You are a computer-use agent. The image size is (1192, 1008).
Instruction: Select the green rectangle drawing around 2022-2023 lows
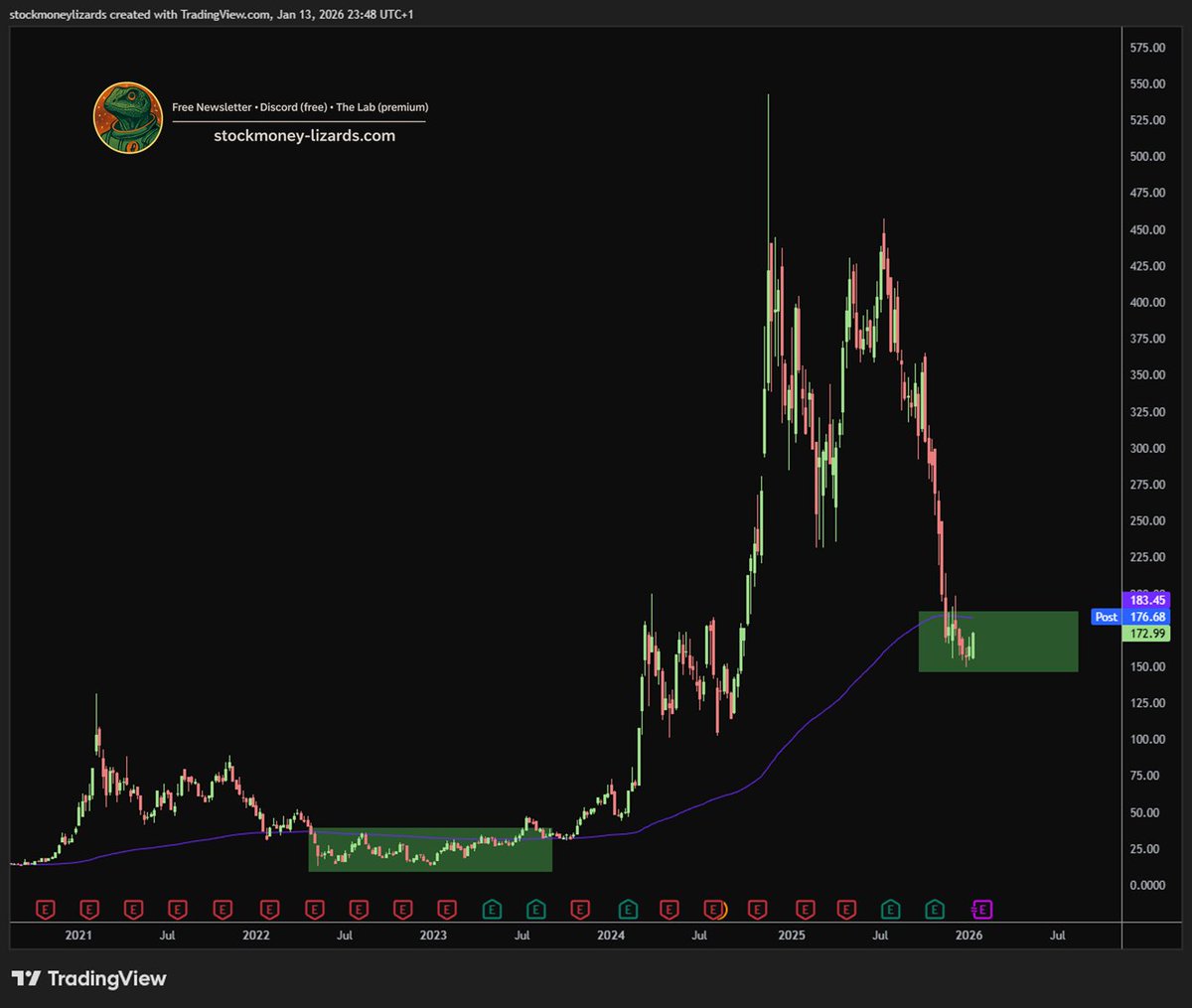[x=430, y=850]
